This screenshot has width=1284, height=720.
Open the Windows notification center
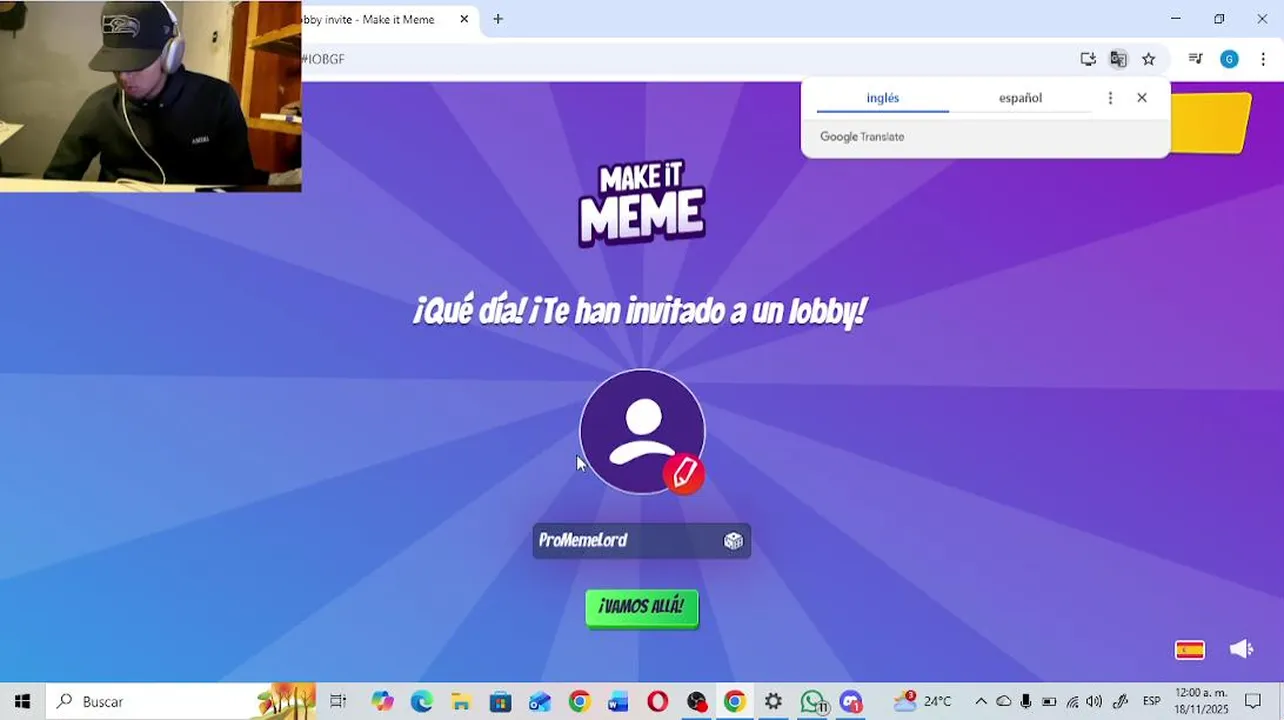pyautogui.click(x=1253, y=701)
